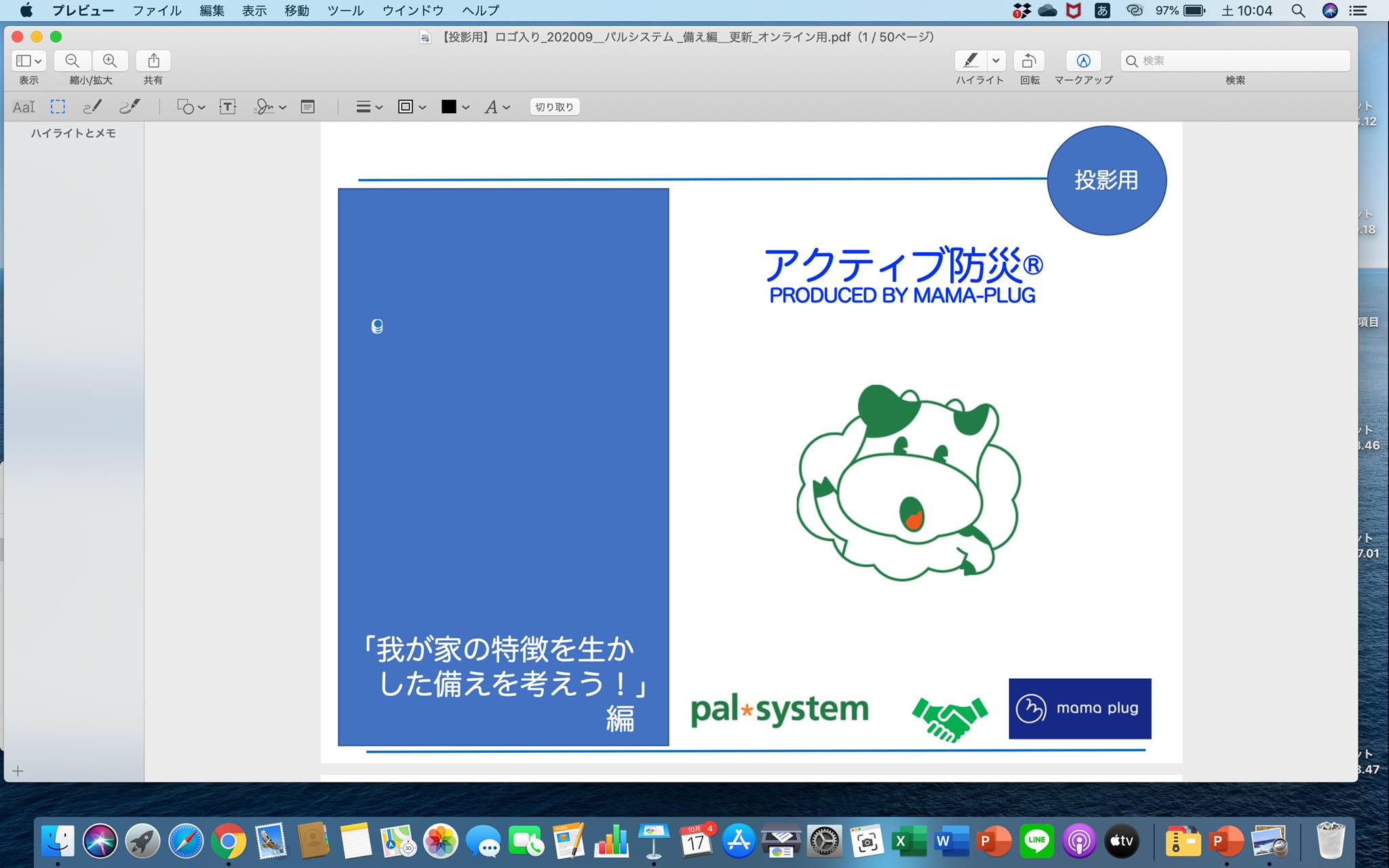Add a note with the note tool
This screenshot has width=1389, height=868.
(308, 107)
